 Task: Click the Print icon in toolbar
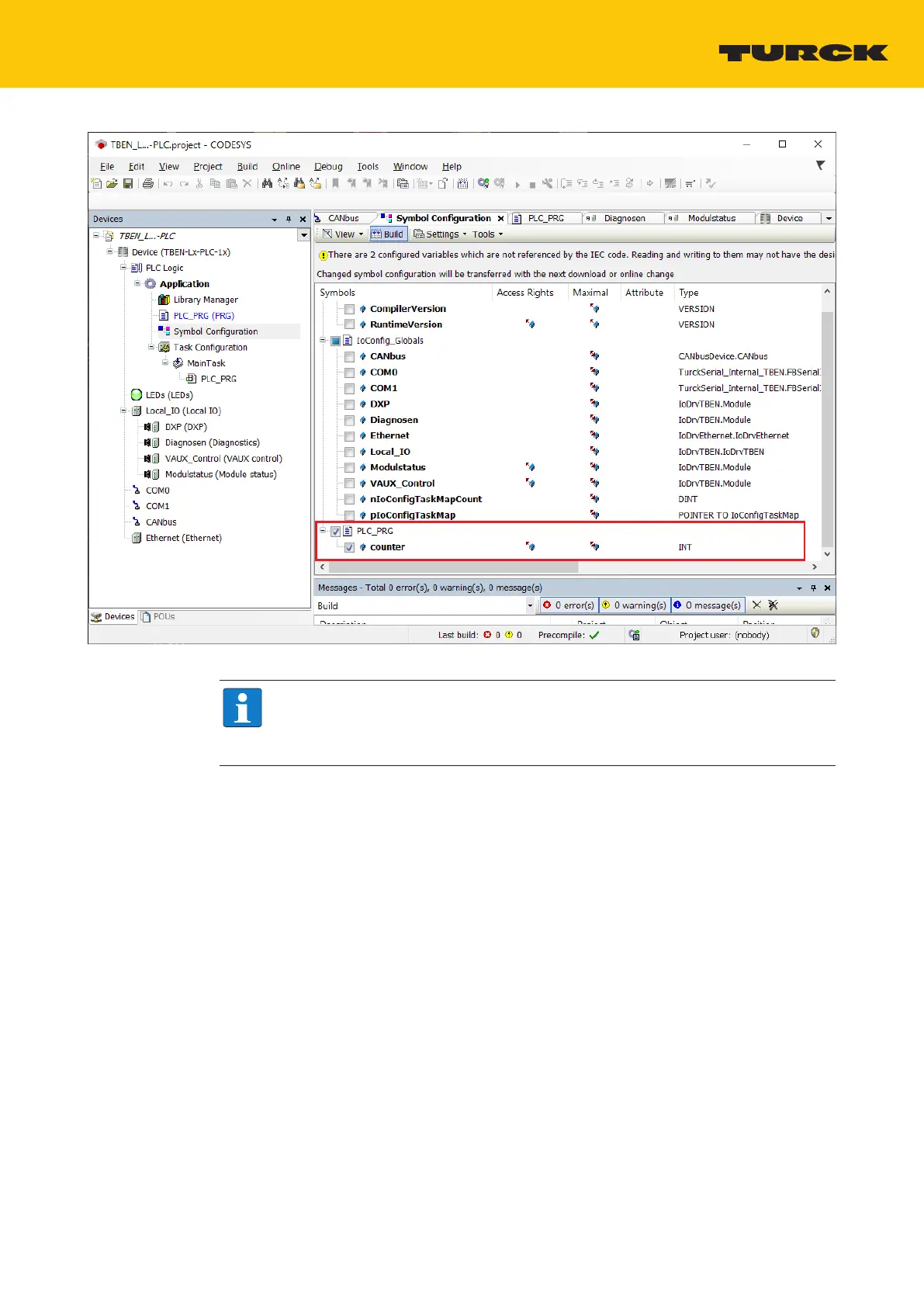(147, 184)
